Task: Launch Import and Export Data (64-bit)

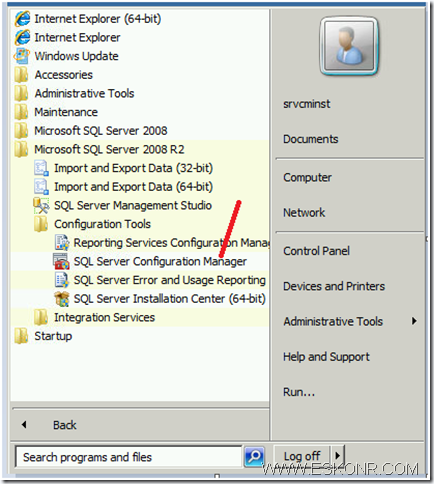Action: (x=133, y=187)
